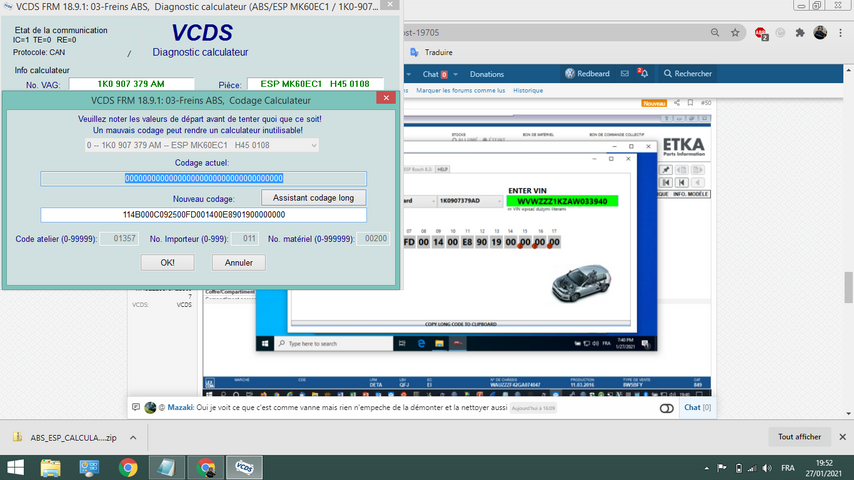Click the Annuler button
Screen dimensions: 854x480
(239, 263)
